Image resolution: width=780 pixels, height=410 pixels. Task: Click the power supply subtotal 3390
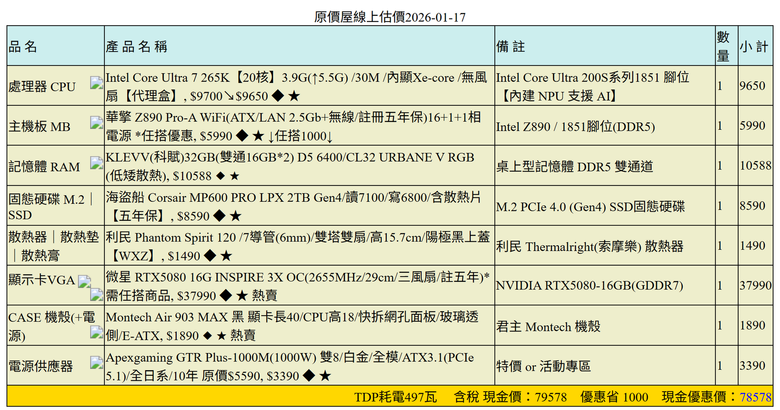click(x=752, y=366)
